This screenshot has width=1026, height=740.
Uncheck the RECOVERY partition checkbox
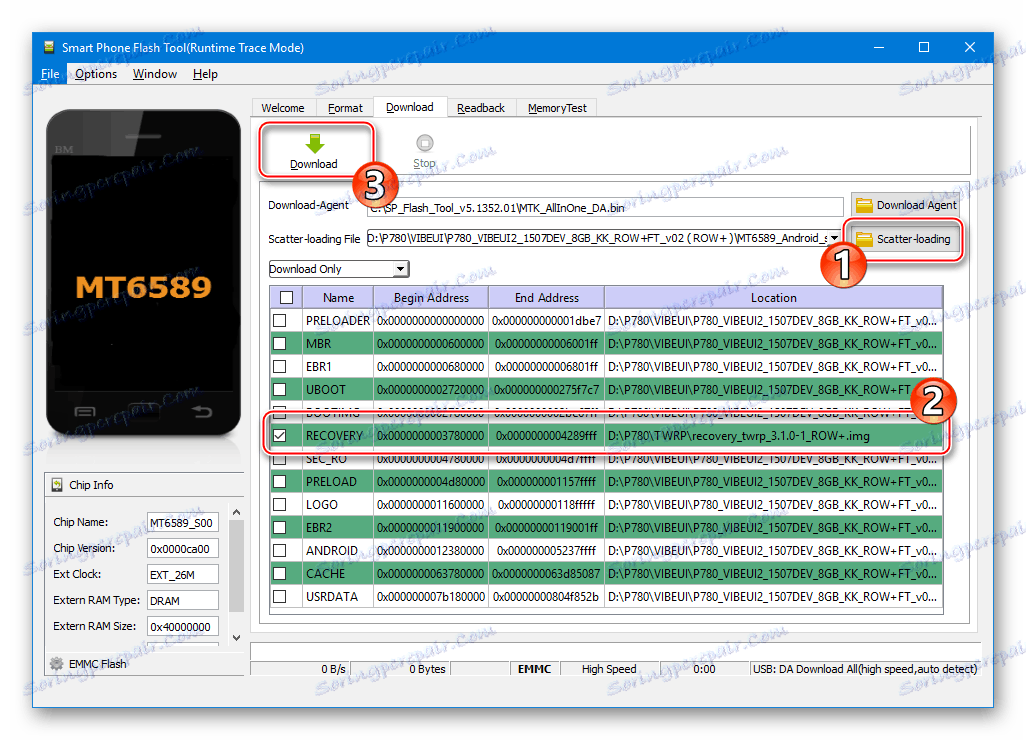click(281, 435)
